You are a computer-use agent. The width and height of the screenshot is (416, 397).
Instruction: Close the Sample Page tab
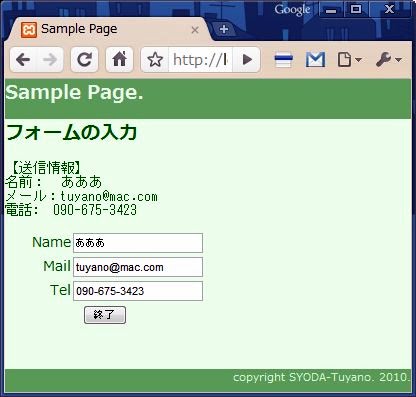pos(195,30)
